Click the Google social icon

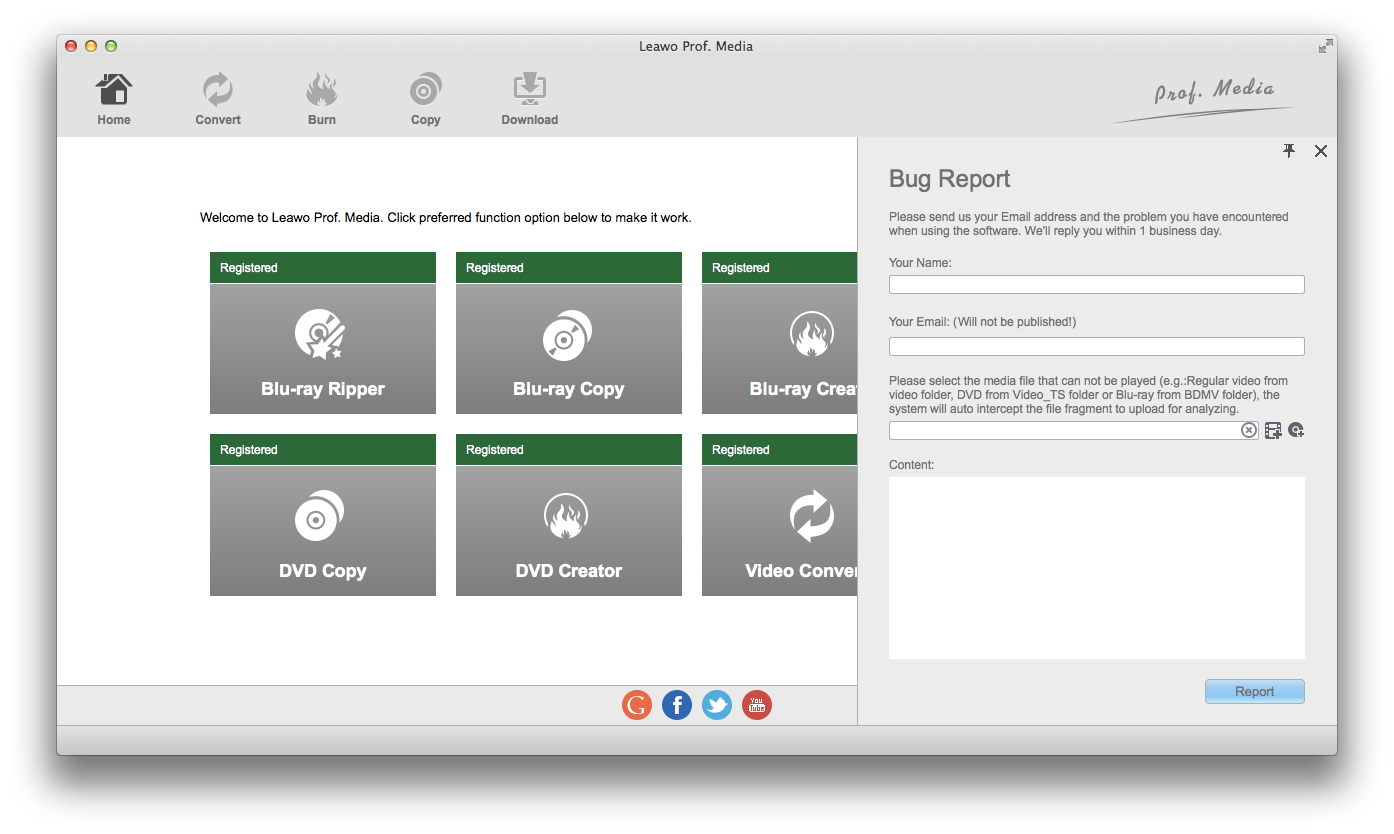(637, 706)
